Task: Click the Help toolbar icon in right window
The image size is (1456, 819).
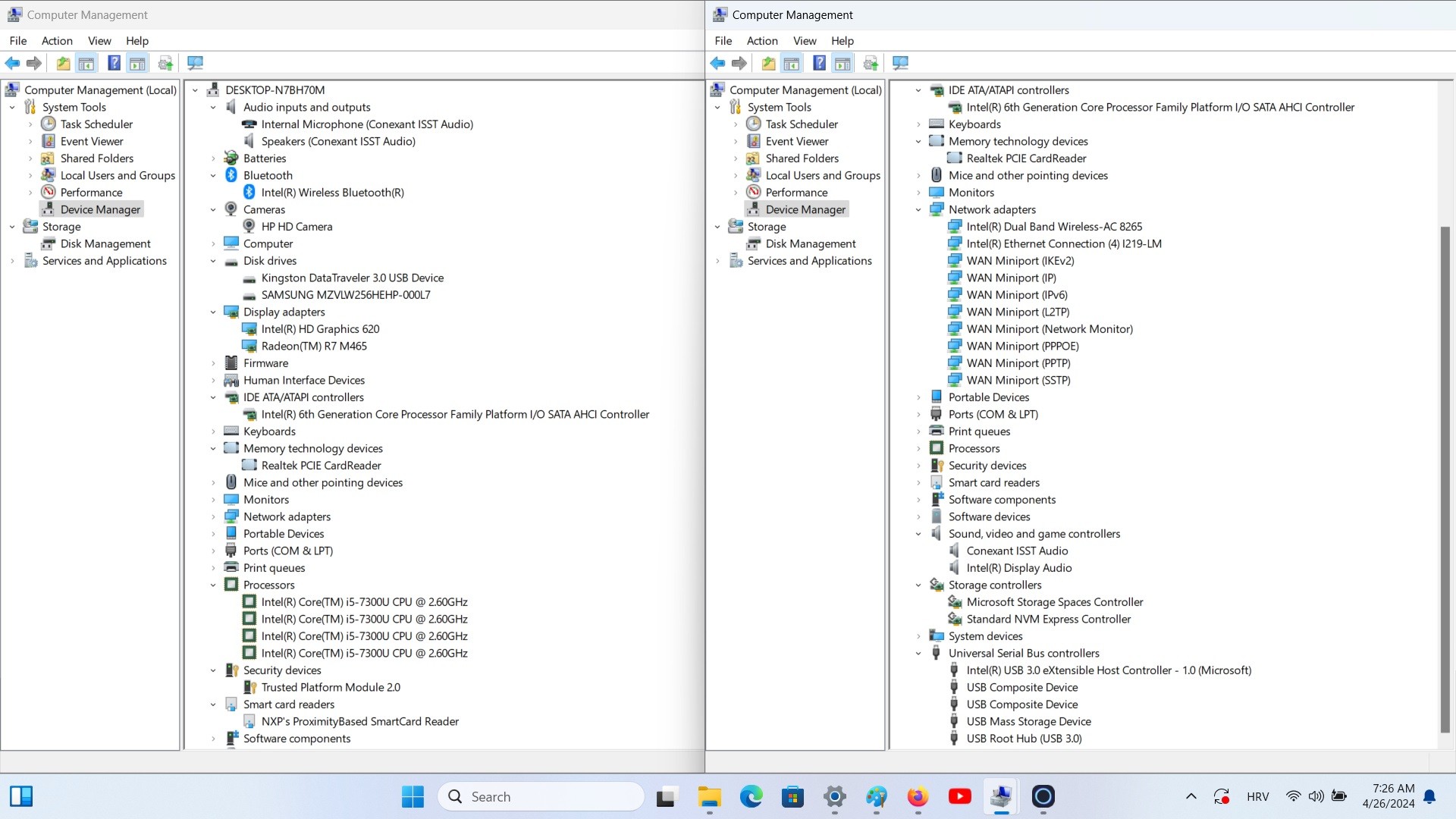Action: coord(819,63)
